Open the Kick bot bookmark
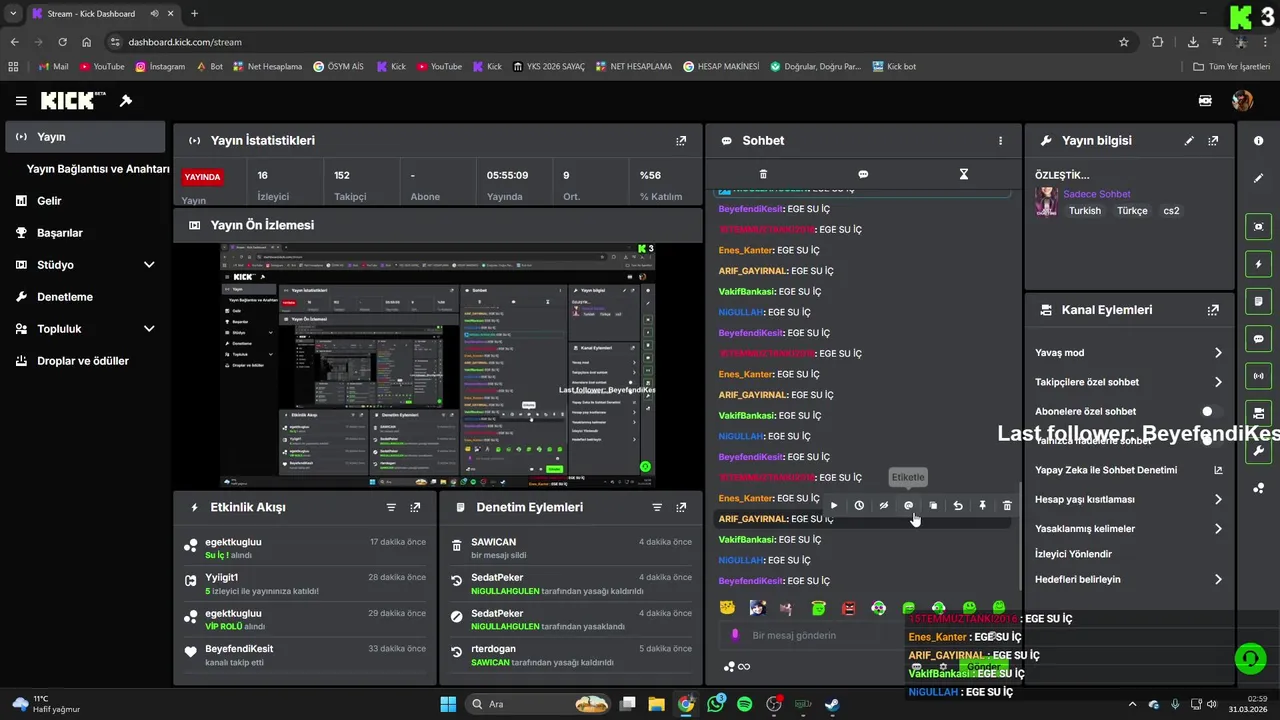The image size is (1280, 720). 894,67
